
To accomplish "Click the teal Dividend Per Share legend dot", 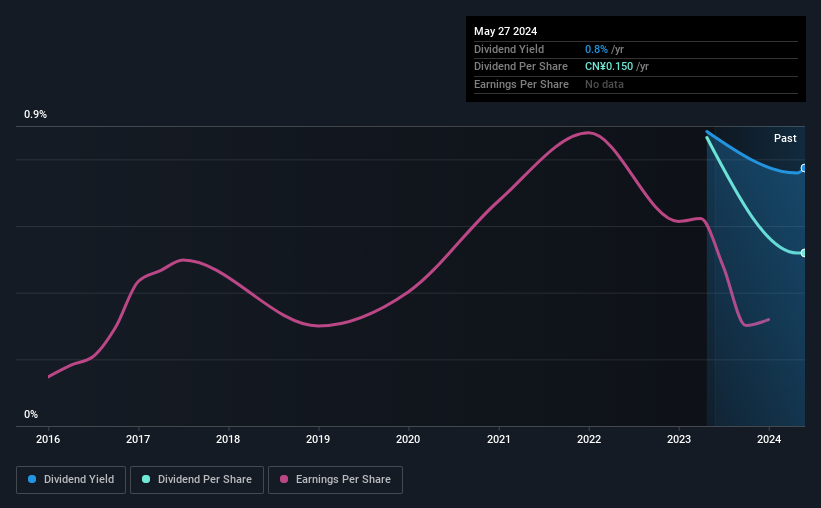I will point(146,479).
